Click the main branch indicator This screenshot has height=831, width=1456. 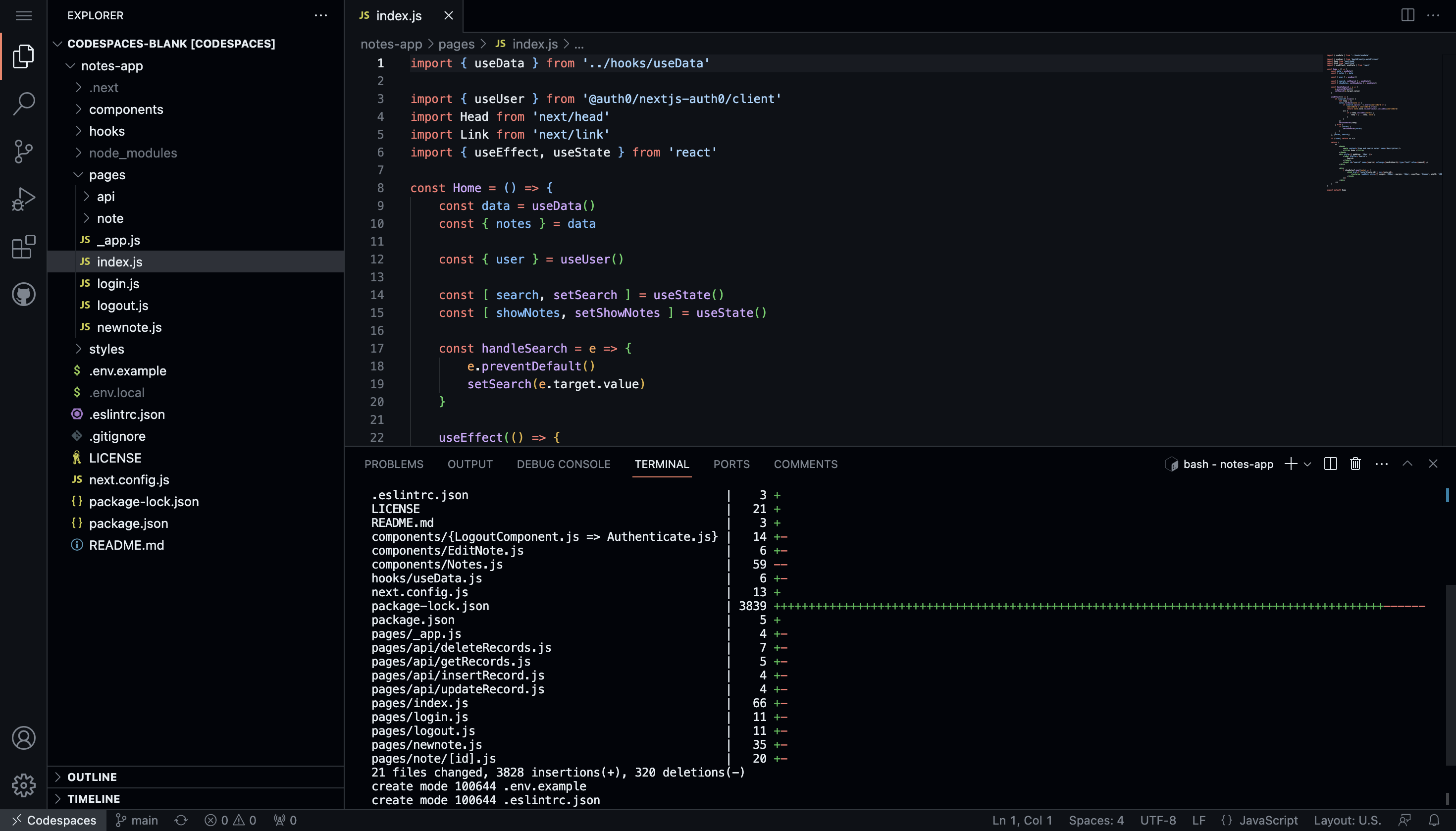coord(136,820)
